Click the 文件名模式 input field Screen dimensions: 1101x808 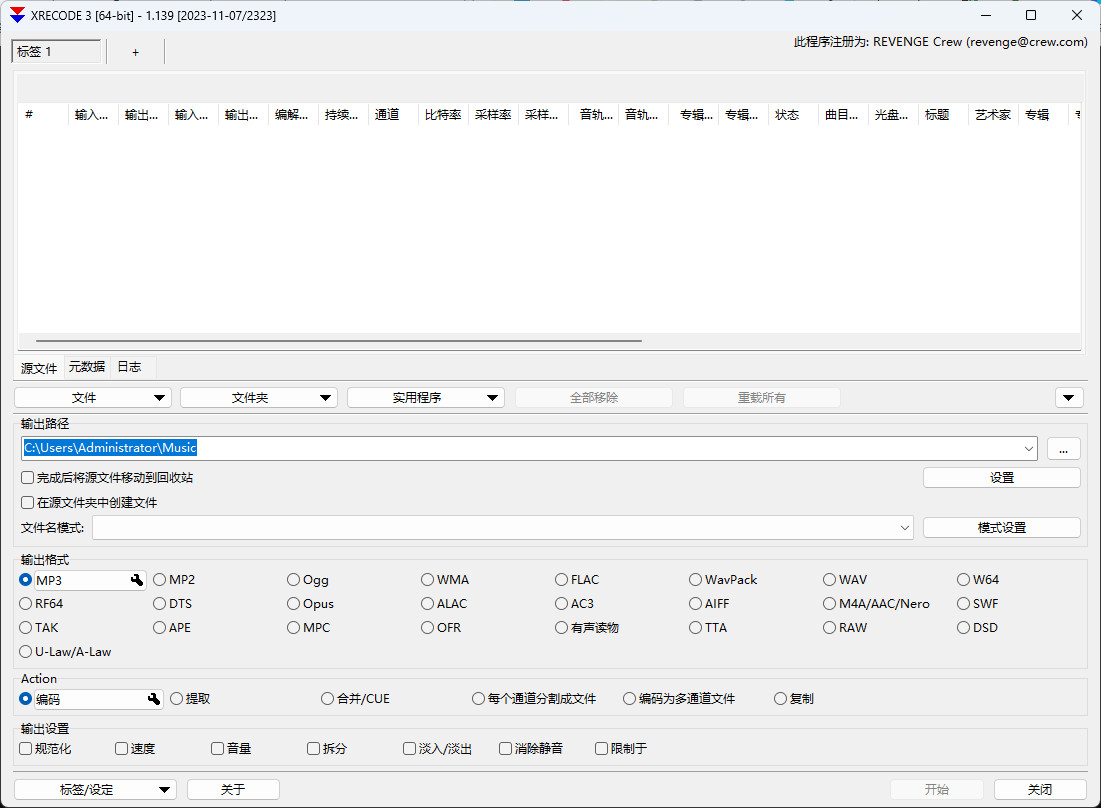point(503,528)
